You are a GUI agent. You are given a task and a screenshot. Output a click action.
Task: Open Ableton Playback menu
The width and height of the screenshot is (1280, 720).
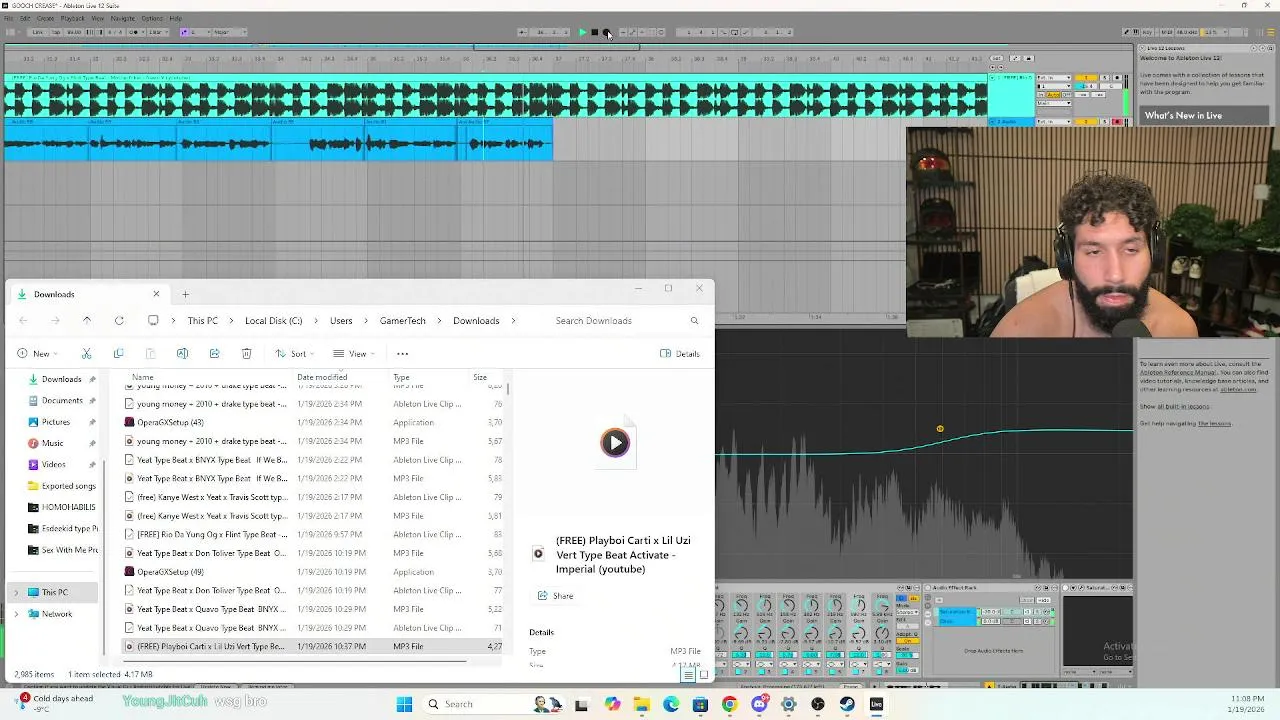72,18
